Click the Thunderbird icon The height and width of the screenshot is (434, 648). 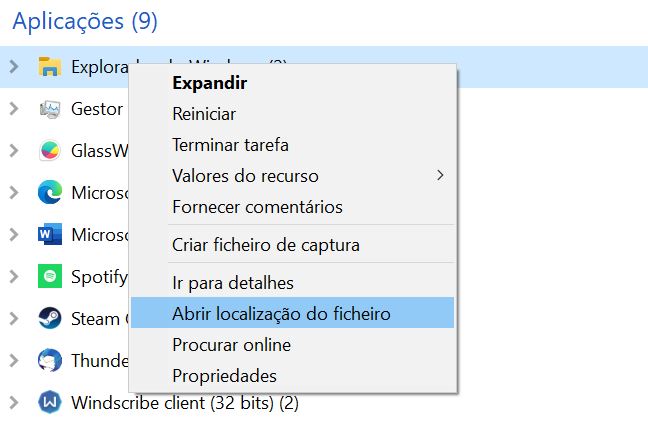(x=50, y=360)
